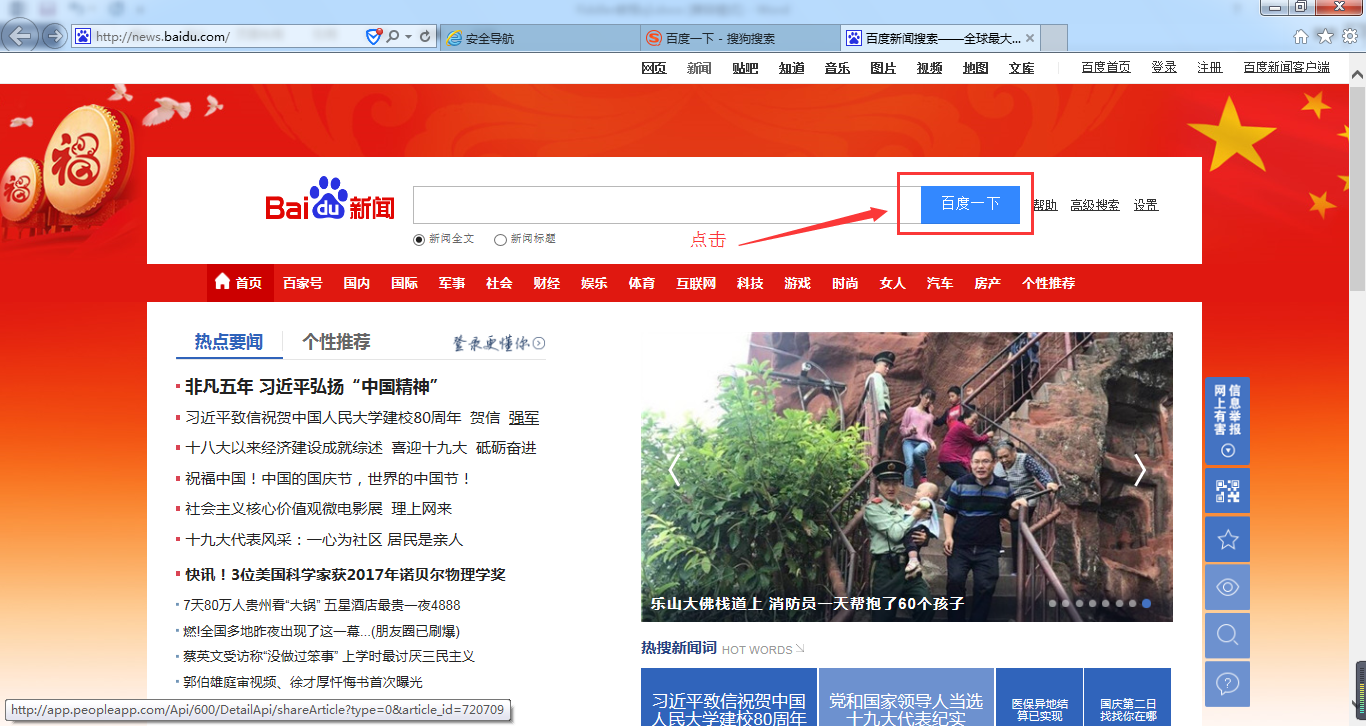Select the highlighted blue carousel indicator dot
This screenshot has height=726, width=1366.
click(1146, 603)
